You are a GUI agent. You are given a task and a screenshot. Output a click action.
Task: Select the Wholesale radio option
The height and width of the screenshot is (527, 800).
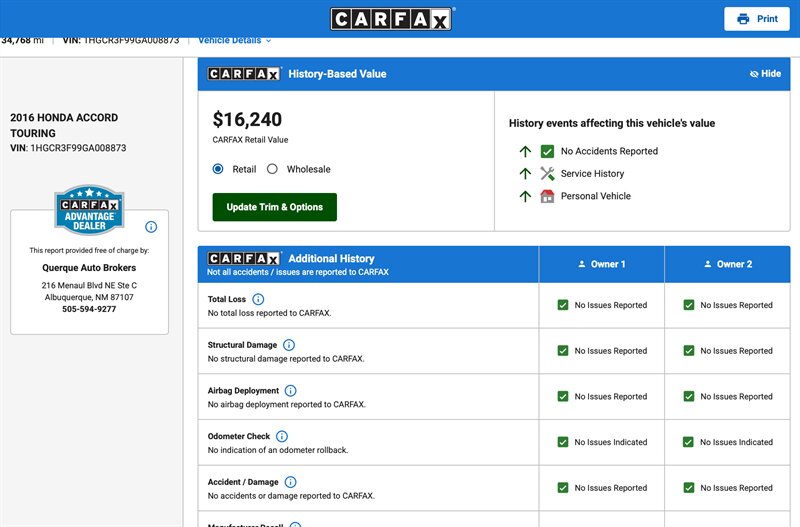tap(272, 169)
